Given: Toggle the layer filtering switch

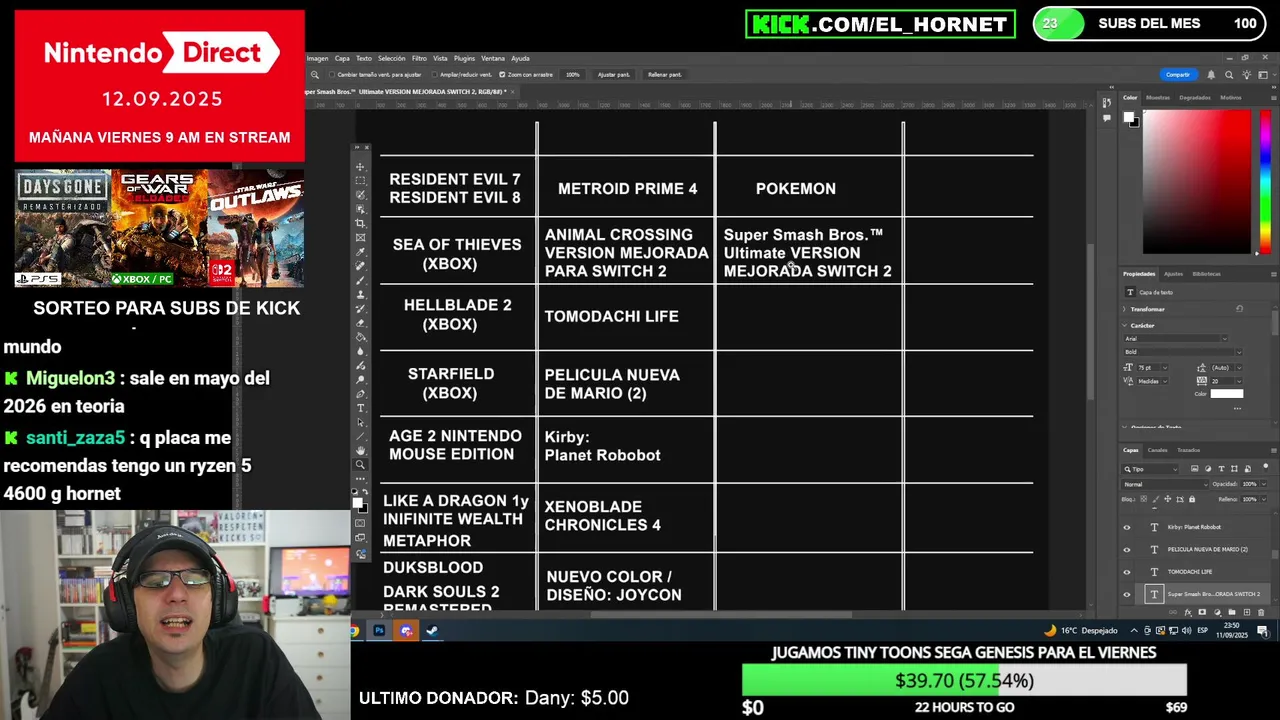Looking at the screenshot, I should [x=1266, y=466].
